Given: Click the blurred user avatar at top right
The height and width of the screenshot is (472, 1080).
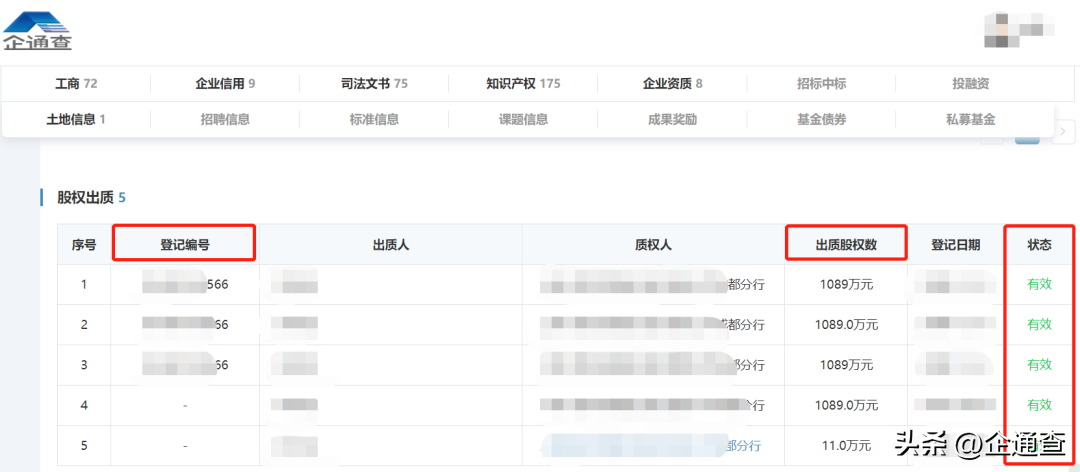Looking at the screenshot, I should (1019, 31).
